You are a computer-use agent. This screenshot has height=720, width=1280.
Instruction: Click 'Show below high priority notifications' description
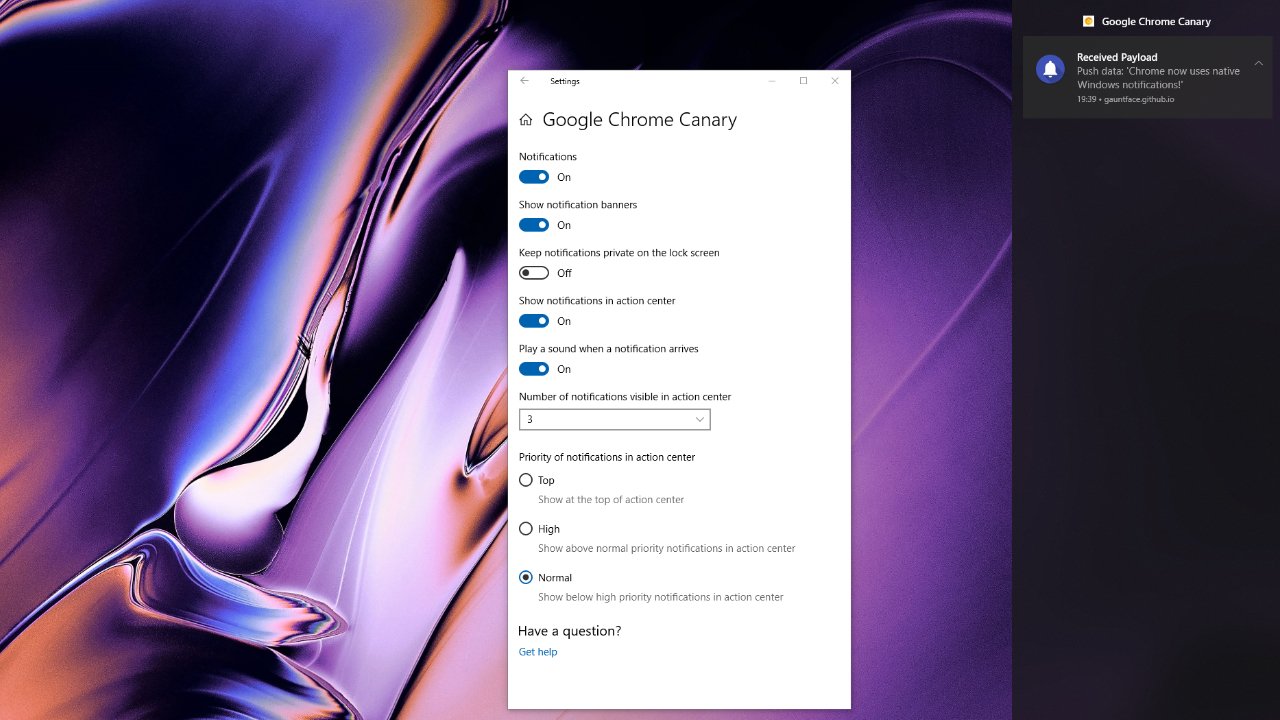pyautogui.click(x=661, y=597)
